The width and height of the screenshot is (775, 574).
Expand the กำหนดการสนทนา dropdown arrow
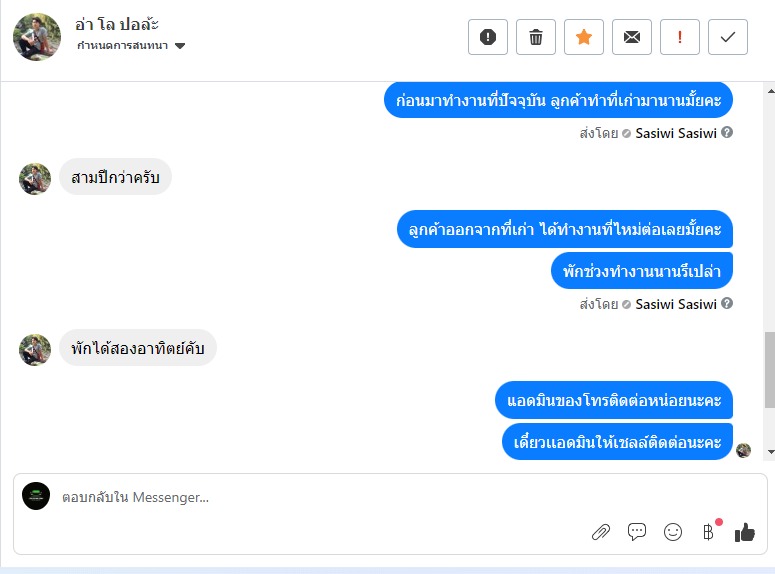pos(180,46)
